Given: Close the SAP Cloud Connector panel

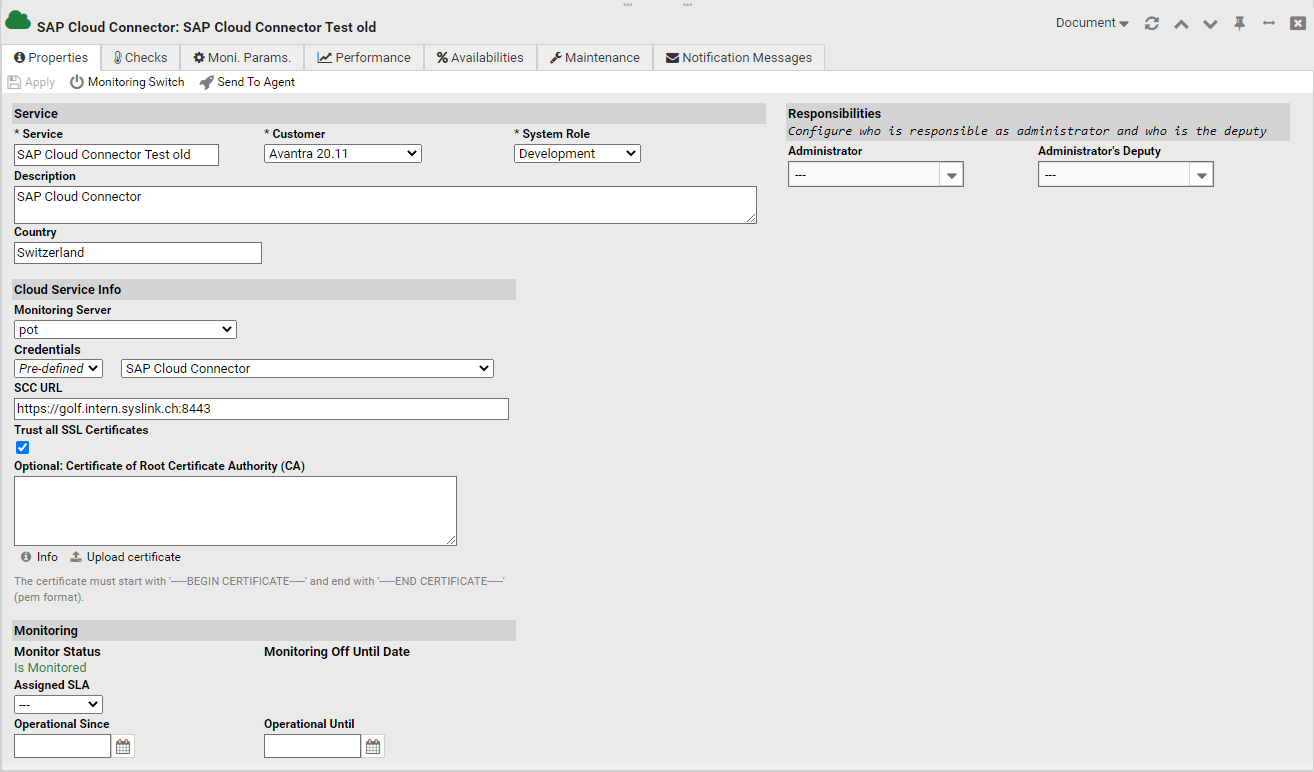Looking at the screenshot, I should click(1298, 23).
